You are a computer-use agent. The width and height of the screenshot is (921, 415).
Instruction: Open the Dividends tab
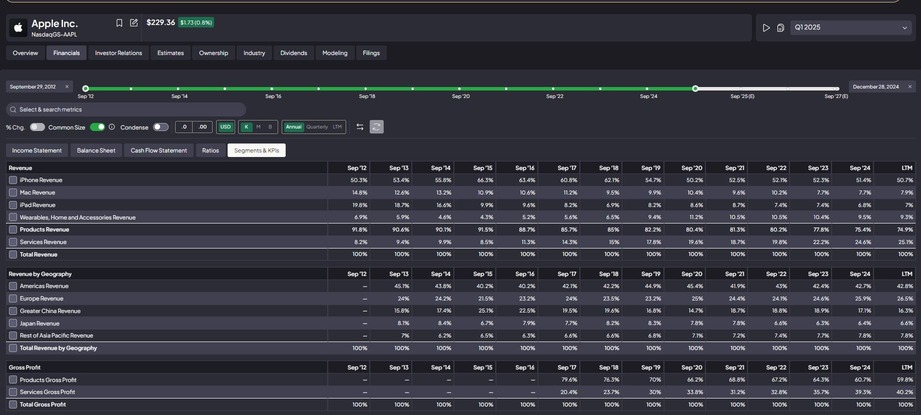pyautogui.click(x=293, y=53)
